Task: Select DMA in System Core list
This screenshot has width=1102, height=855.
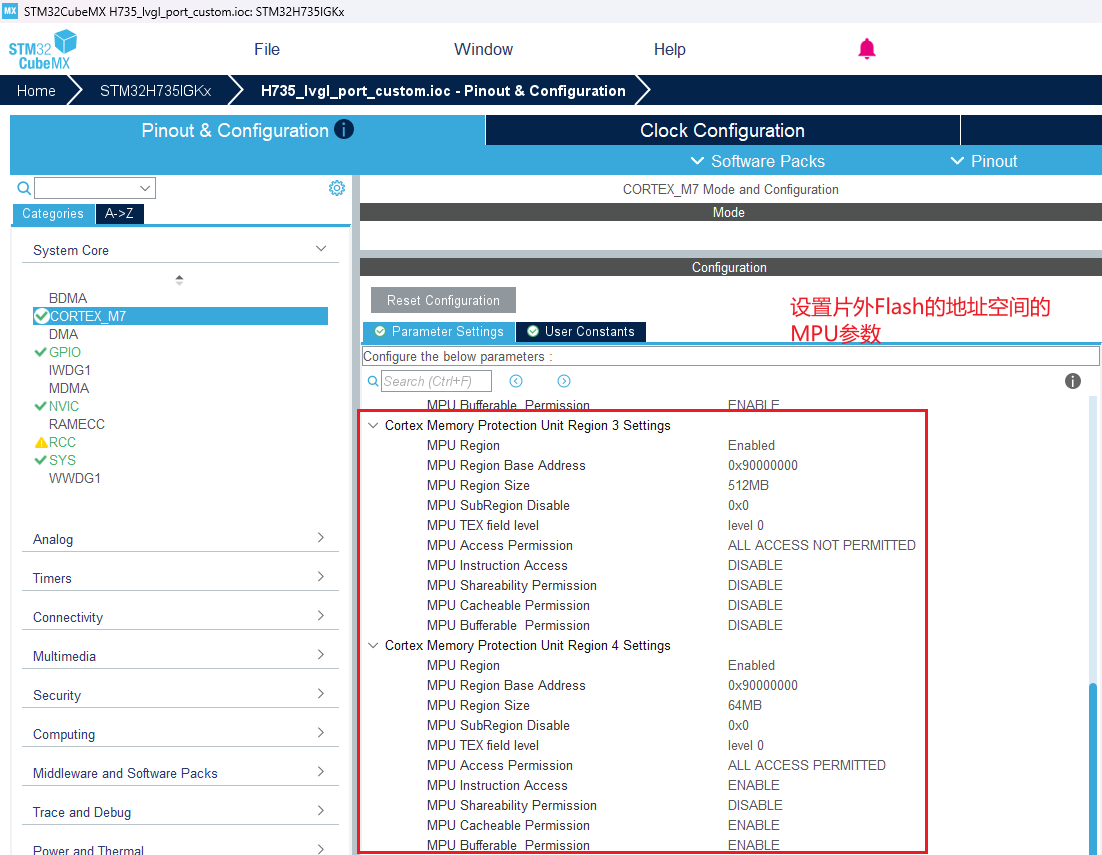Action: (x=63, y=334)
